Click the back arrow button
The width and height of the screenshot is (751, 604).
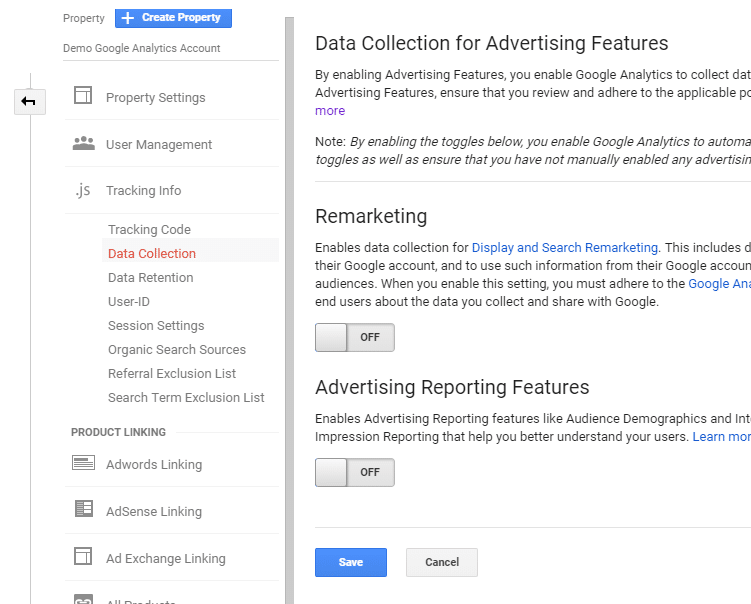click(x=30, y=102)
